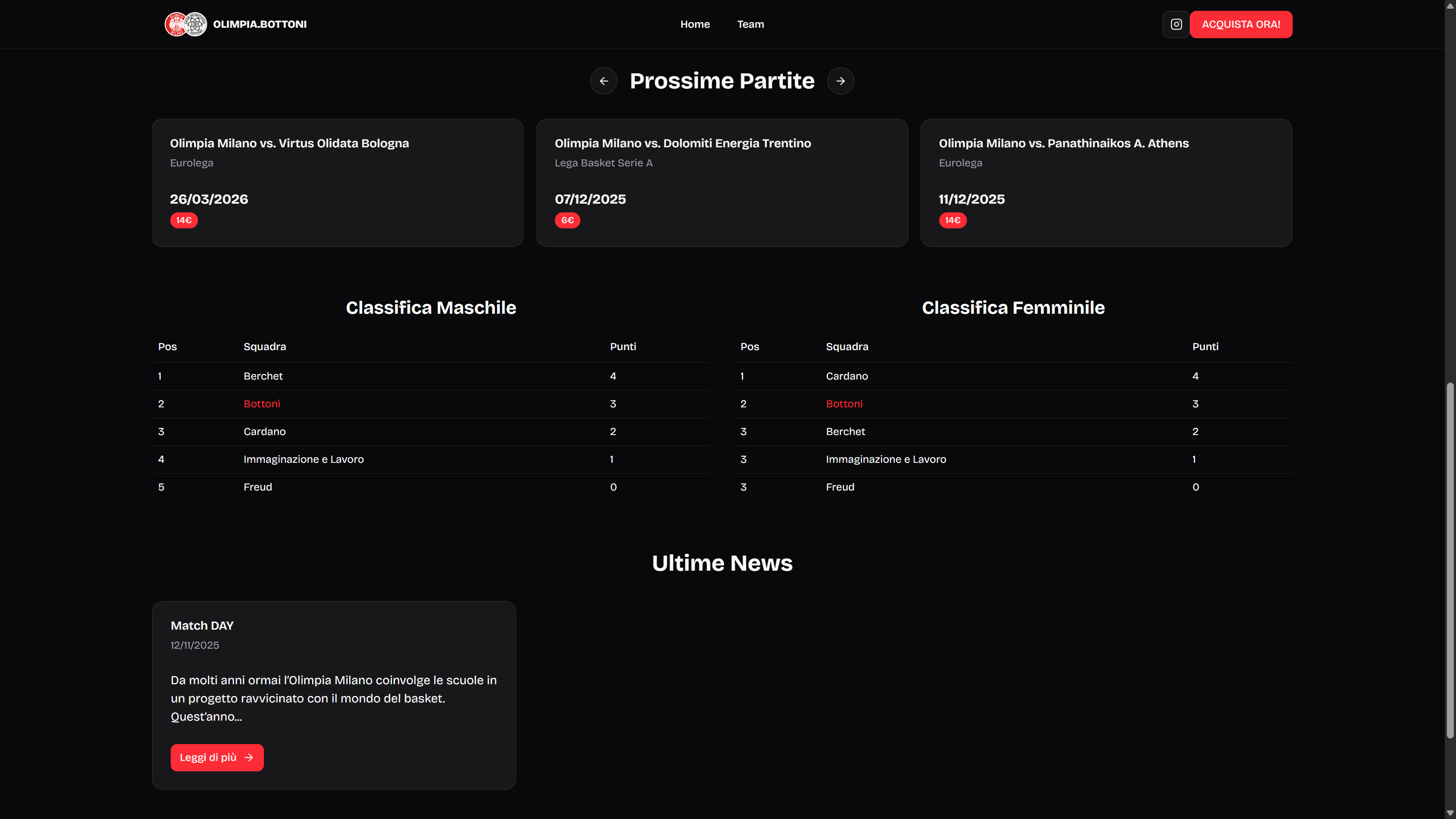Open the Instagram profile icon
The image size is (1456, 819).
point(1176,24)
